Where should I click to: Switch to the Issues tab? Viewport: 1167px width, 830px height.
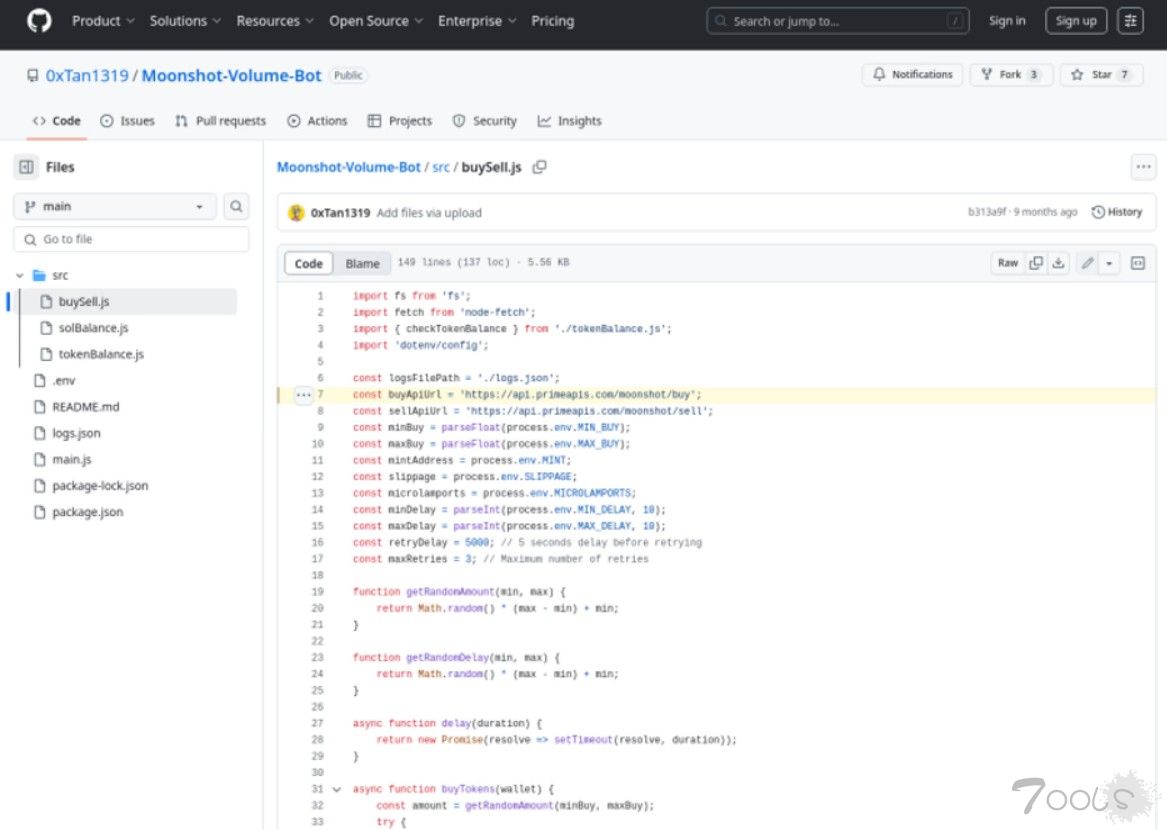pyautogui.click(x=127, y=121)
